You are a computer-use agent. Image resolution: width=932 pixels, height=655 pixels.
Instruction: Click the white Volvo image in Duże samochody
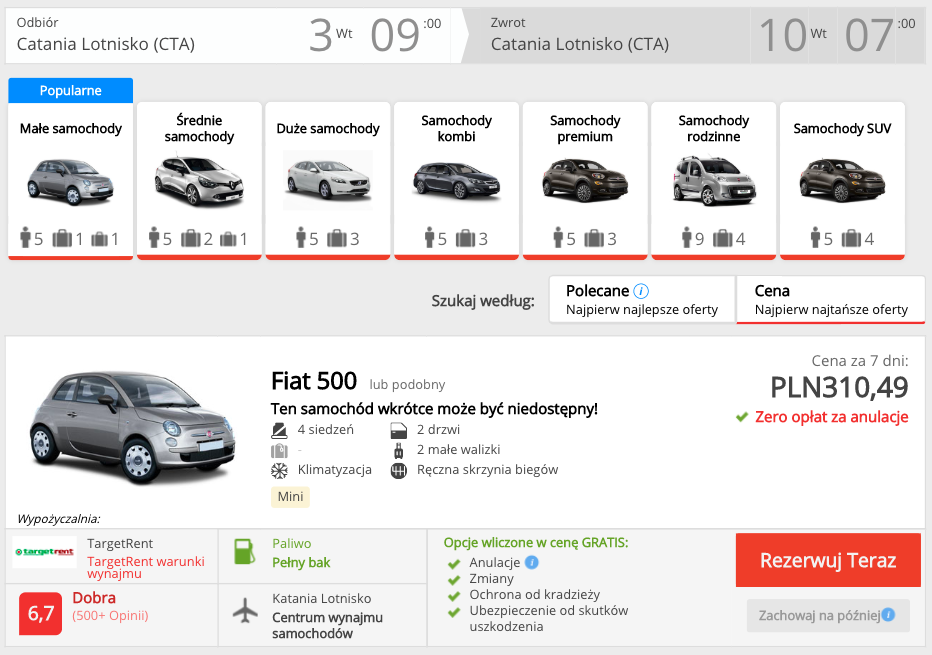[328, 180]
